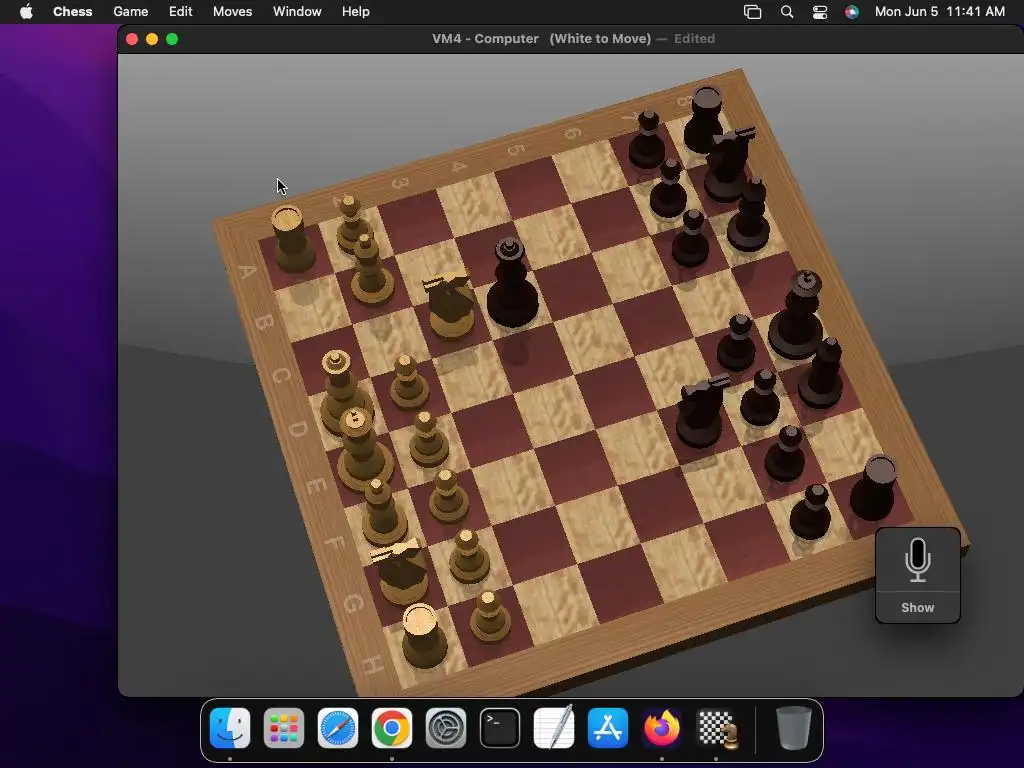Click the date and time in the menu bar
This screenshot has height=768, width=1024.
click(x=940, y=12)
